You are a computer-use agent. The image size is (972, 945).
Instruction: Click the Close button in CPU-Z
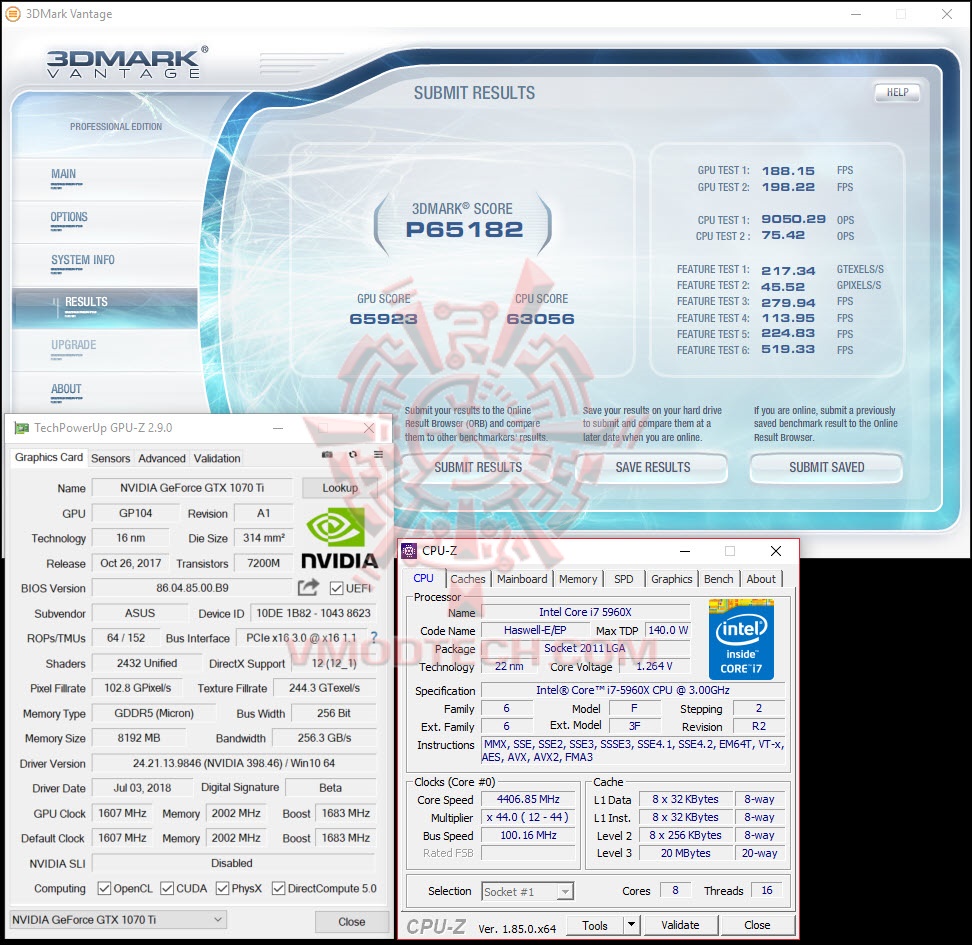coord(757,925)
